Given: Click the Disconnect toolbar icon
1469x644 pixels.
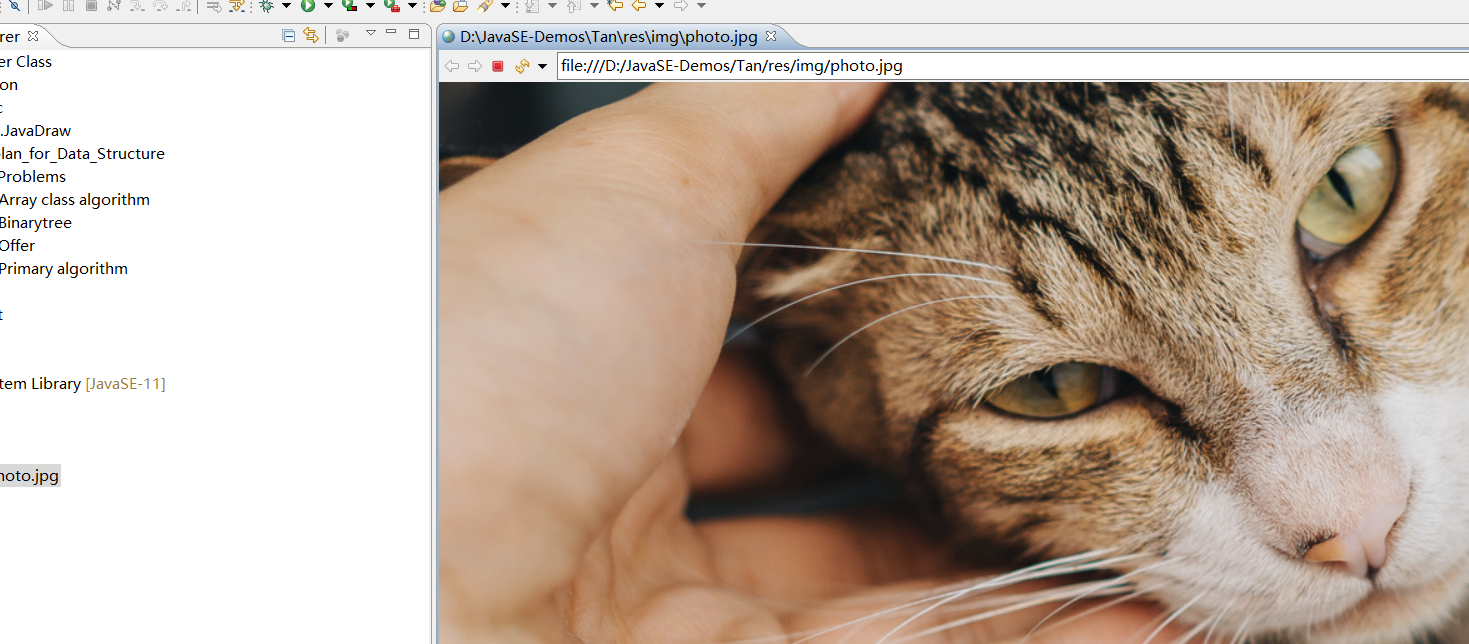Looking at the screenshot, I should point(113,6).
